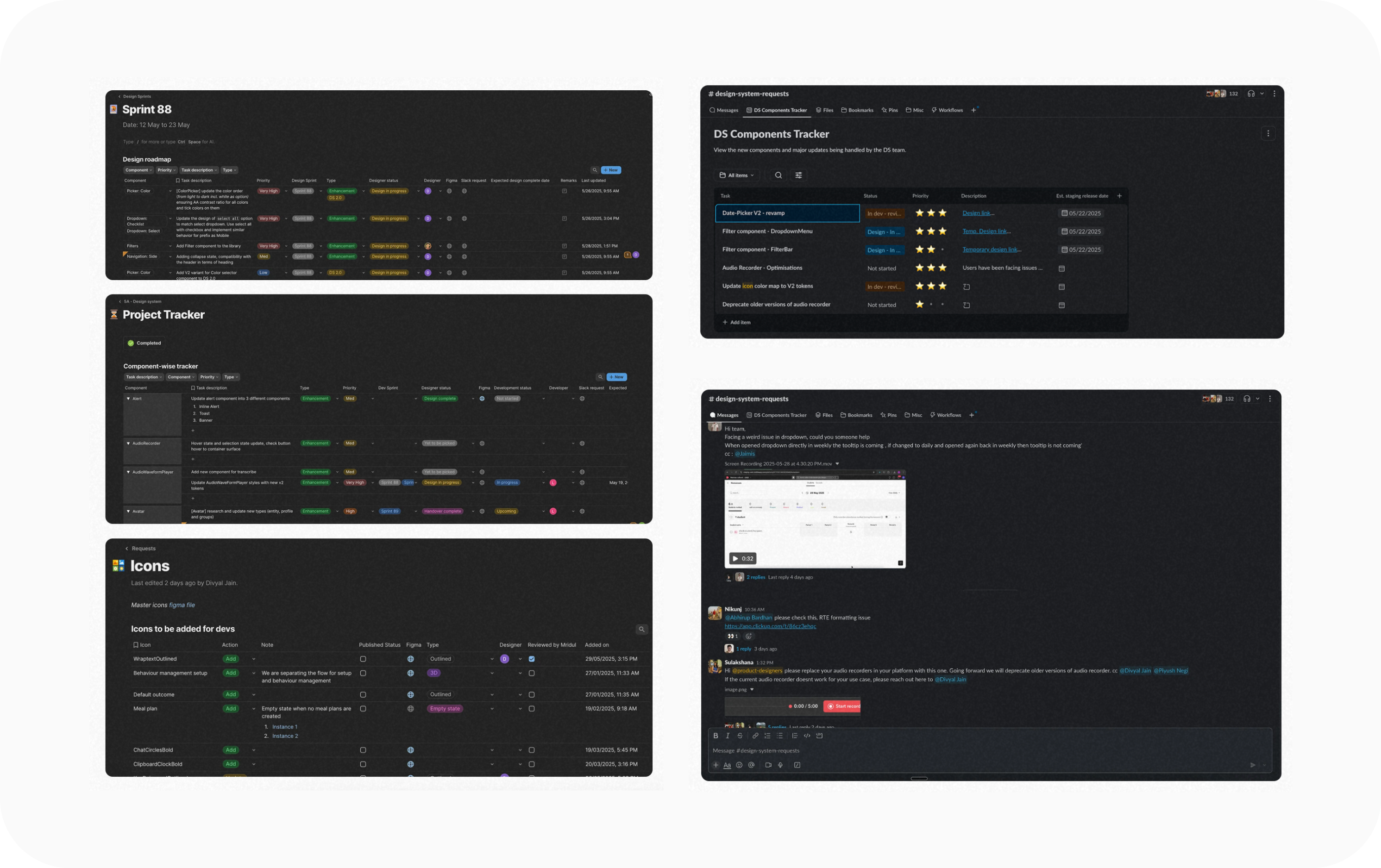
Task: Open DS Components Tracker tab in messages panel
Action: point(776,415)
